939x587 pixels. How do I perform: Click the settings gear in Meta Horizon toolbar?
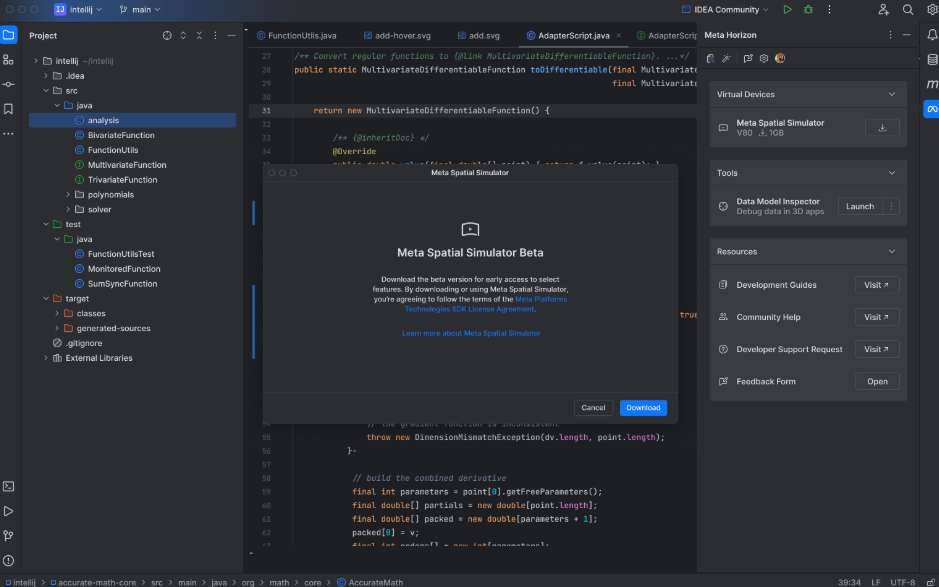click(x=763, y=58)
